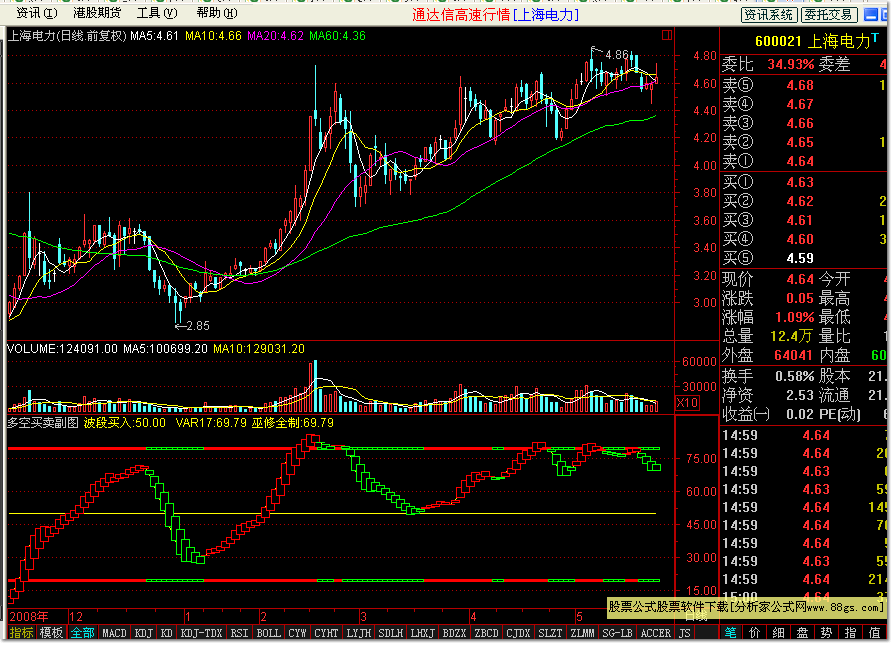The height and width of the screenshot is (645, 894).
Task: Select the 盘 tab in quote panel
Action: coord(802,632)
